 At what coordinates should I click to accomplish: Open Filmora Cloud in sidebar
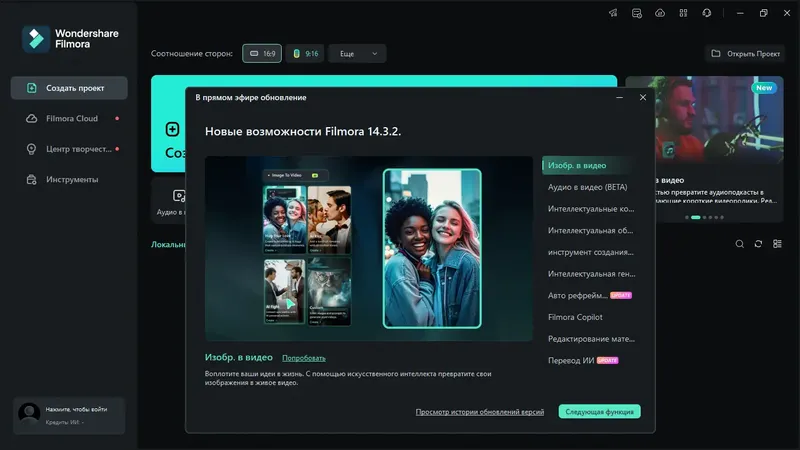(x=69, y=118)
